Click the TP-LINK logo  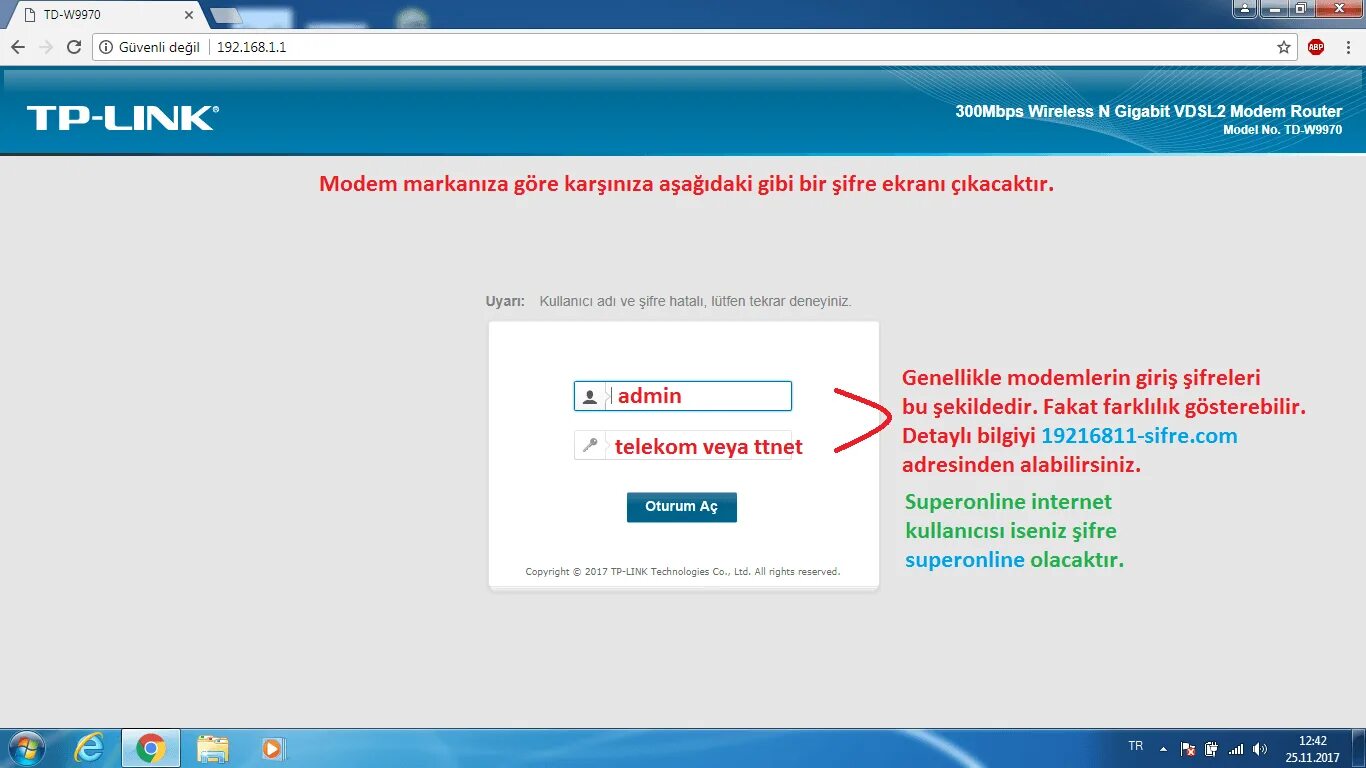(x=122, y=118)
